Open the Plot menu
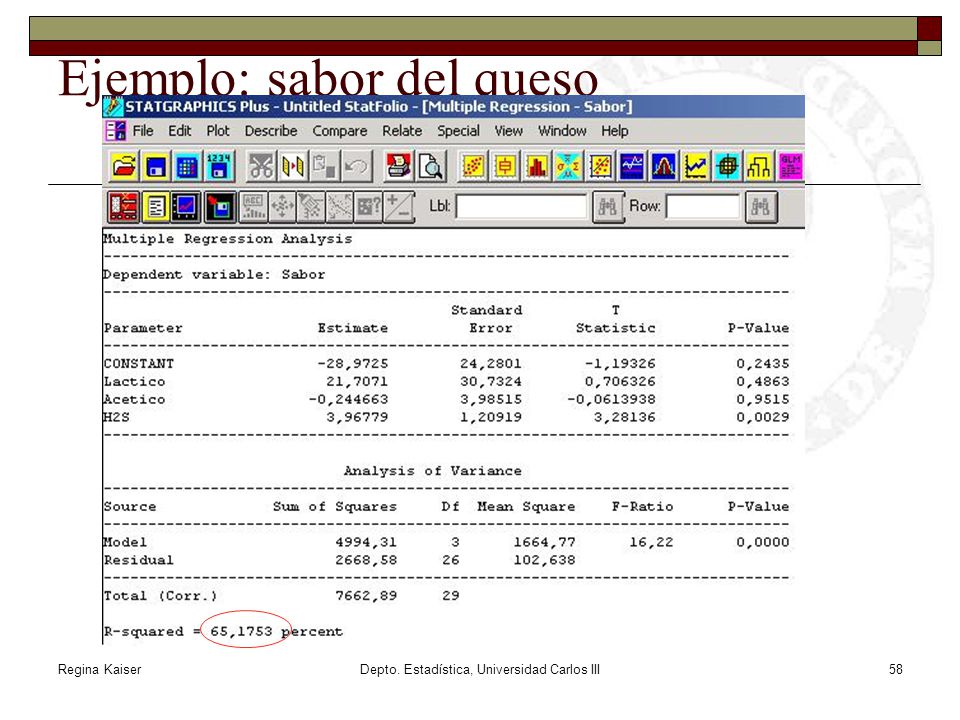 (x=217, y=131)
